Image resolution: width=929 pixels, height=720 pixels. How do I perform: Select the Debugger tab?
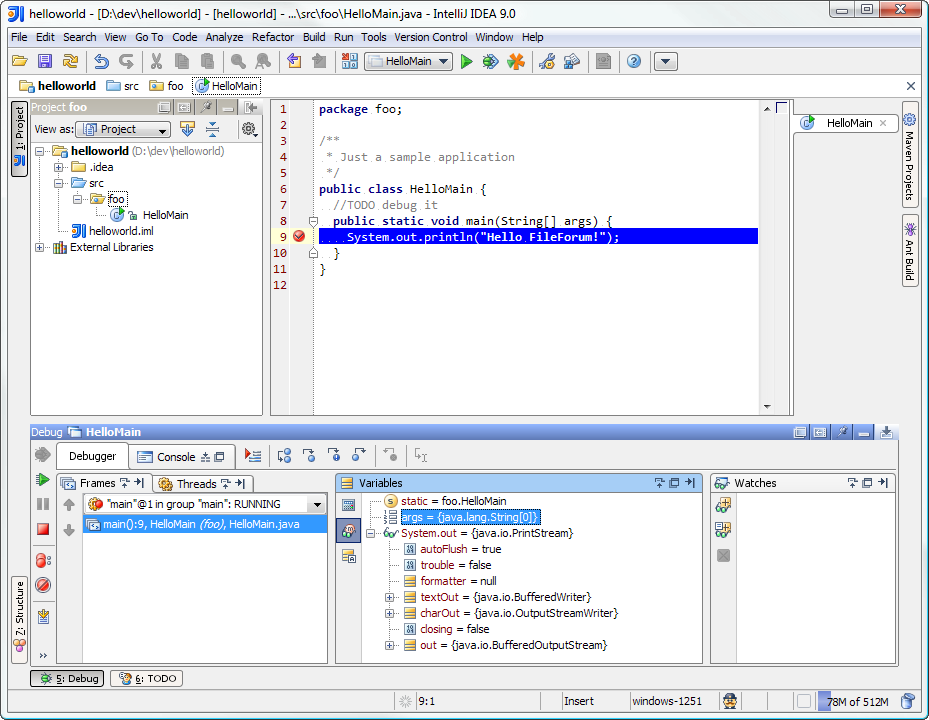pos(92,456)
